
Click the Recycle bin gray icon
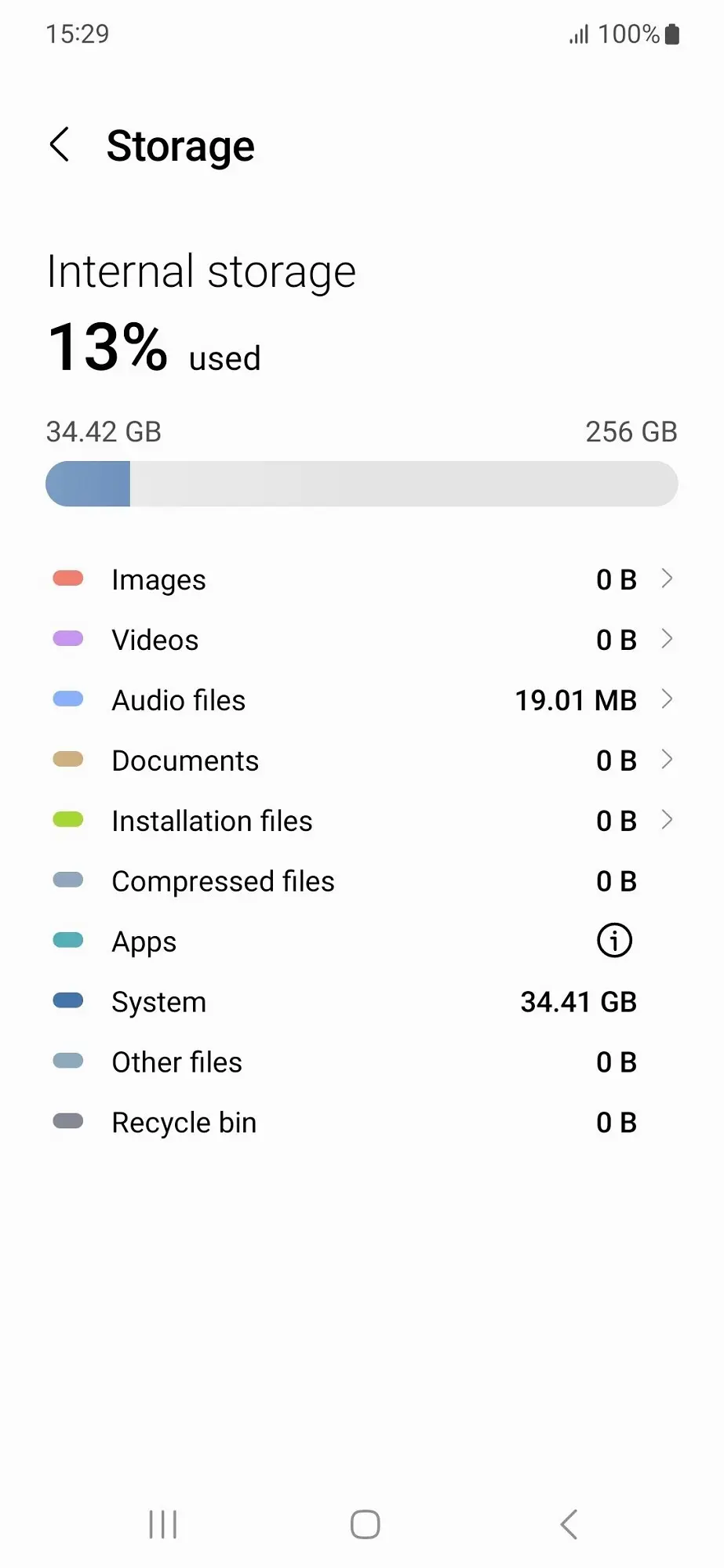tap(67, 1121)
